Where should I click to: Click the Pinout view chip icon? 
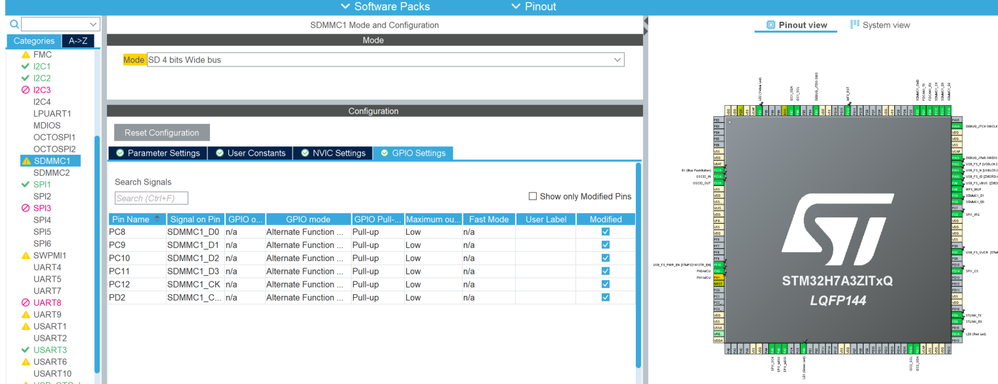(771, 25)
